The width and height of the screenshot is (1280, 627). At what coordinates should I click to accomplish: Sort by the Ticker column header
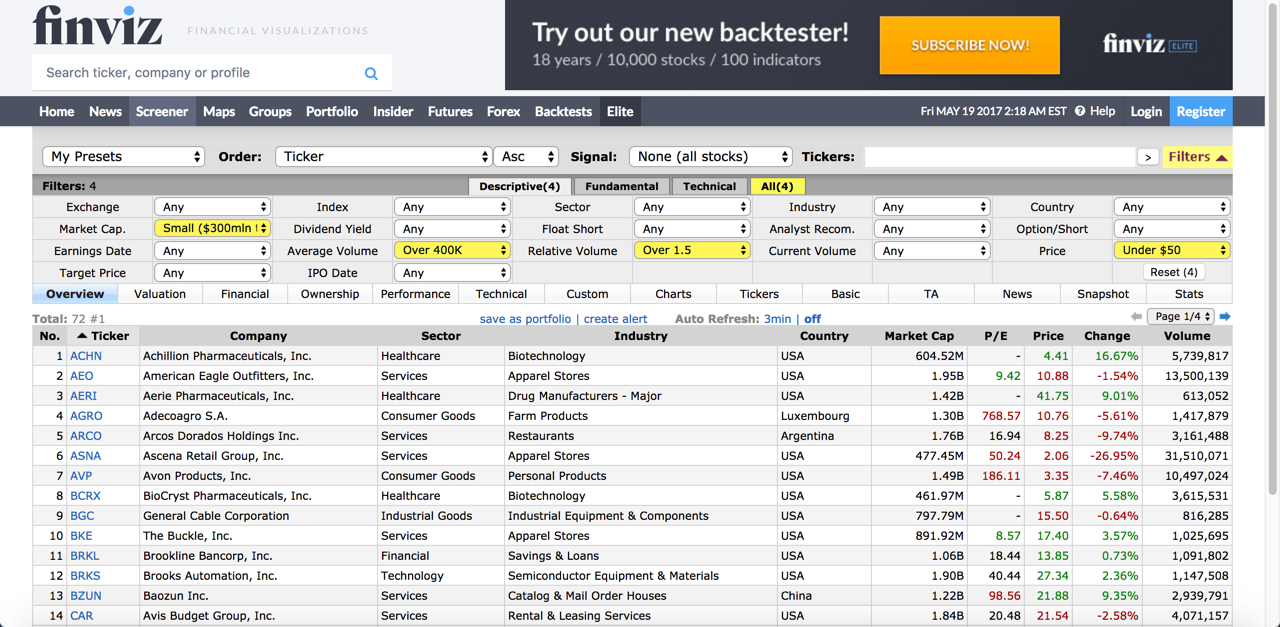click(x=104, y=336)
